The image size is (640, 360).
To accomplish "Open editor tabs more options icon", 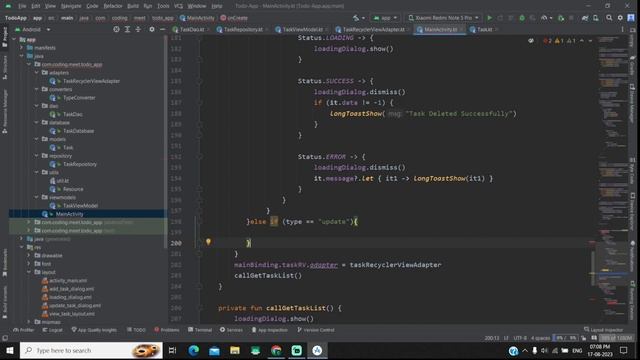I will pyautogui.click(x=622, y=29).
